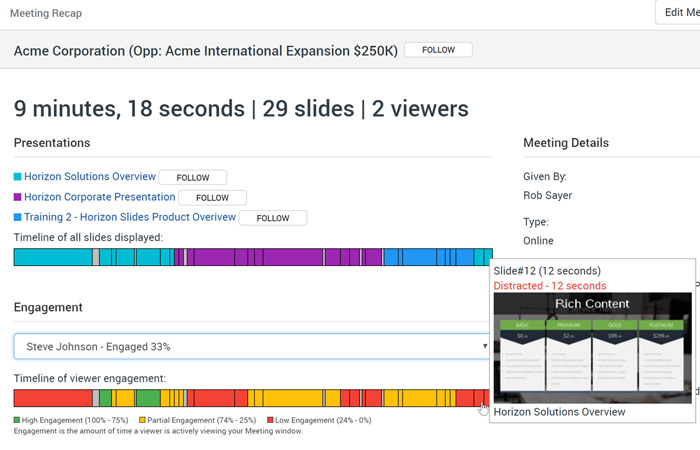Click the widest green segment in the engagement timeline
This screenshot has width=700, height=450.
tap(148, 398)
